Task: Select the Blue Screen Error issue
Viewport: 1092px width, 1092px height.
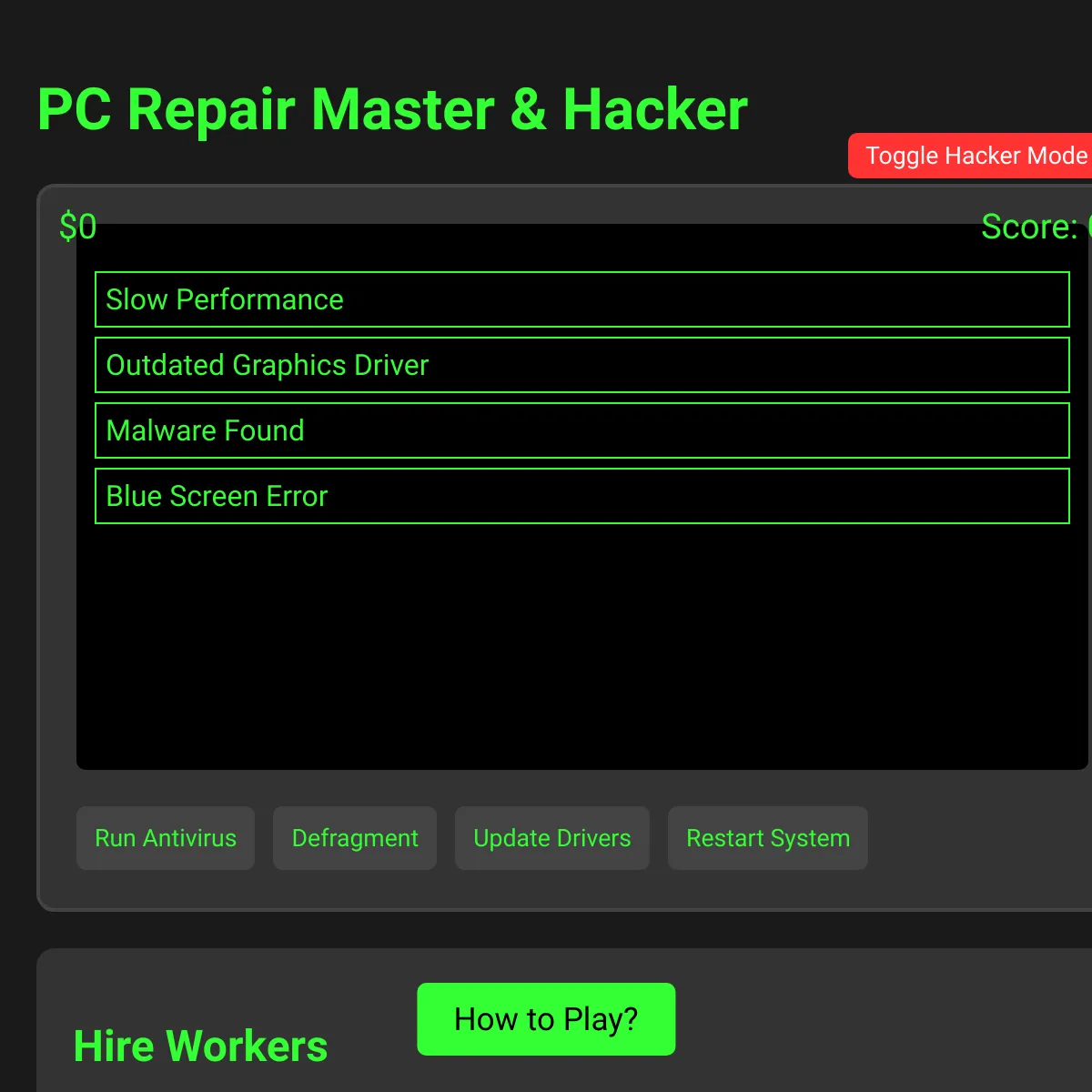Action: point(582,496)
